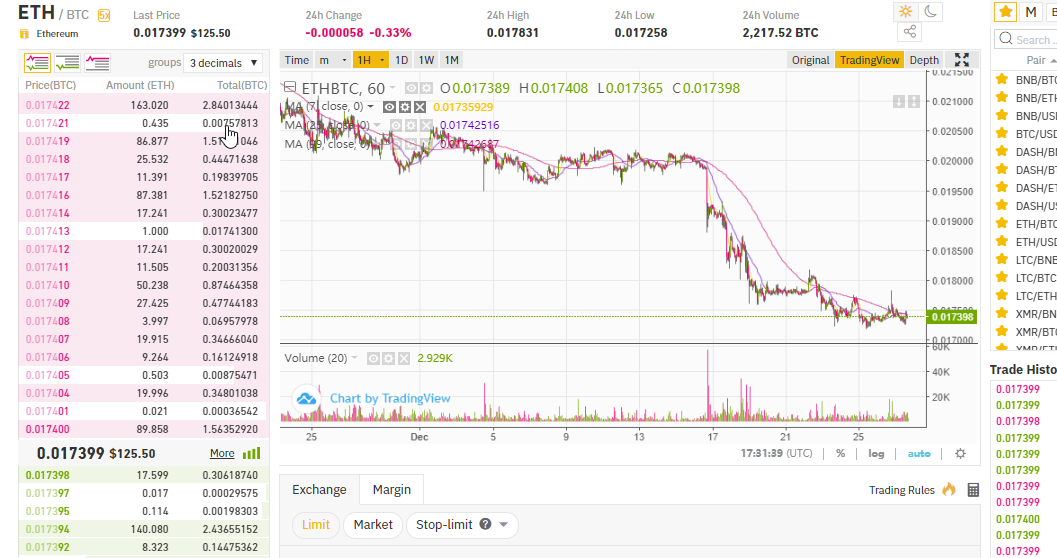1057x558 pixels.
Task: Open the Trading Rules link
Action: pyautogui.click(x=901, y=490)
